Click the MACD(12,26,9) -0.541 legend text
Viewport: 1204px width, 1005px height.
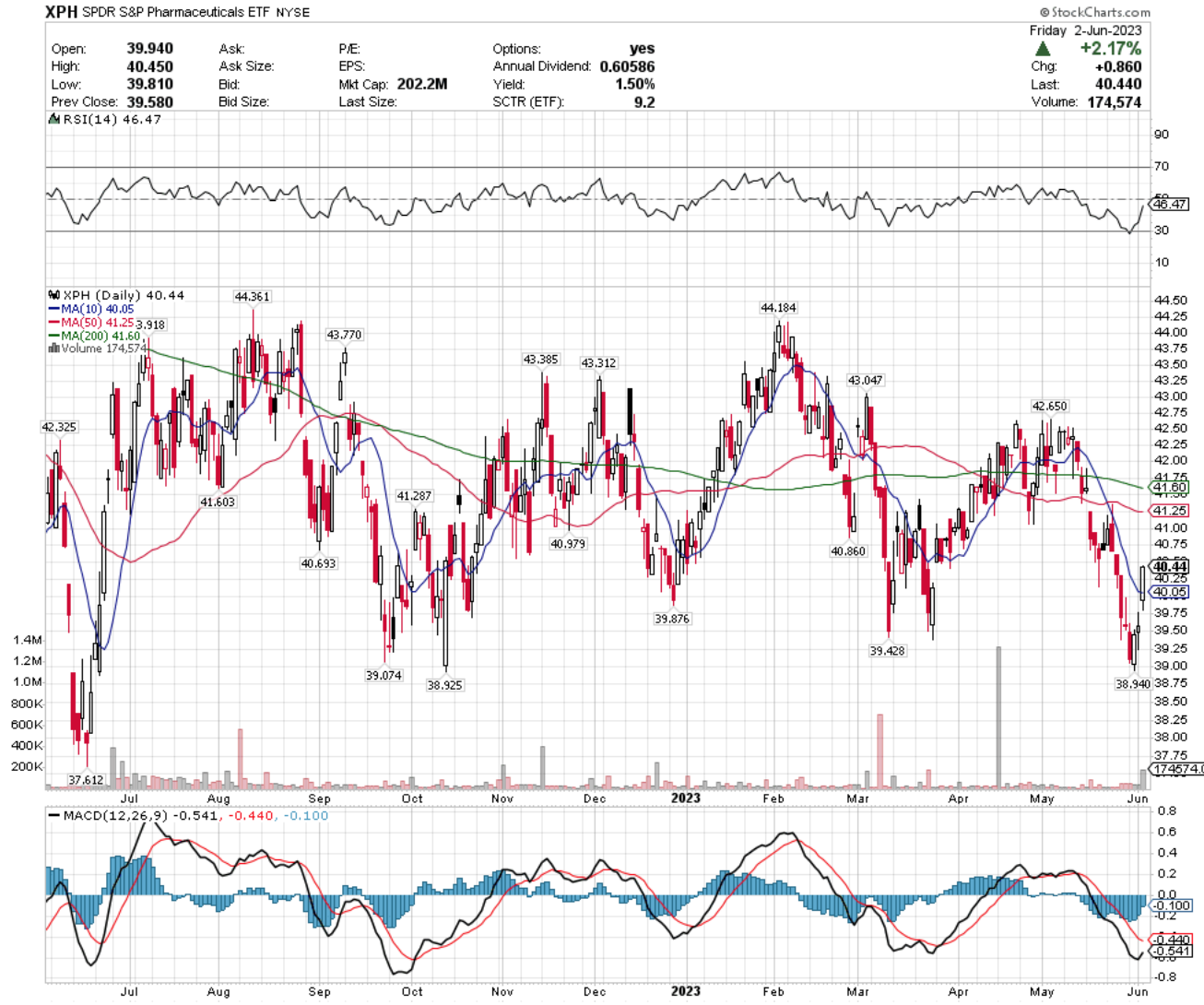[x=141, y=816]
